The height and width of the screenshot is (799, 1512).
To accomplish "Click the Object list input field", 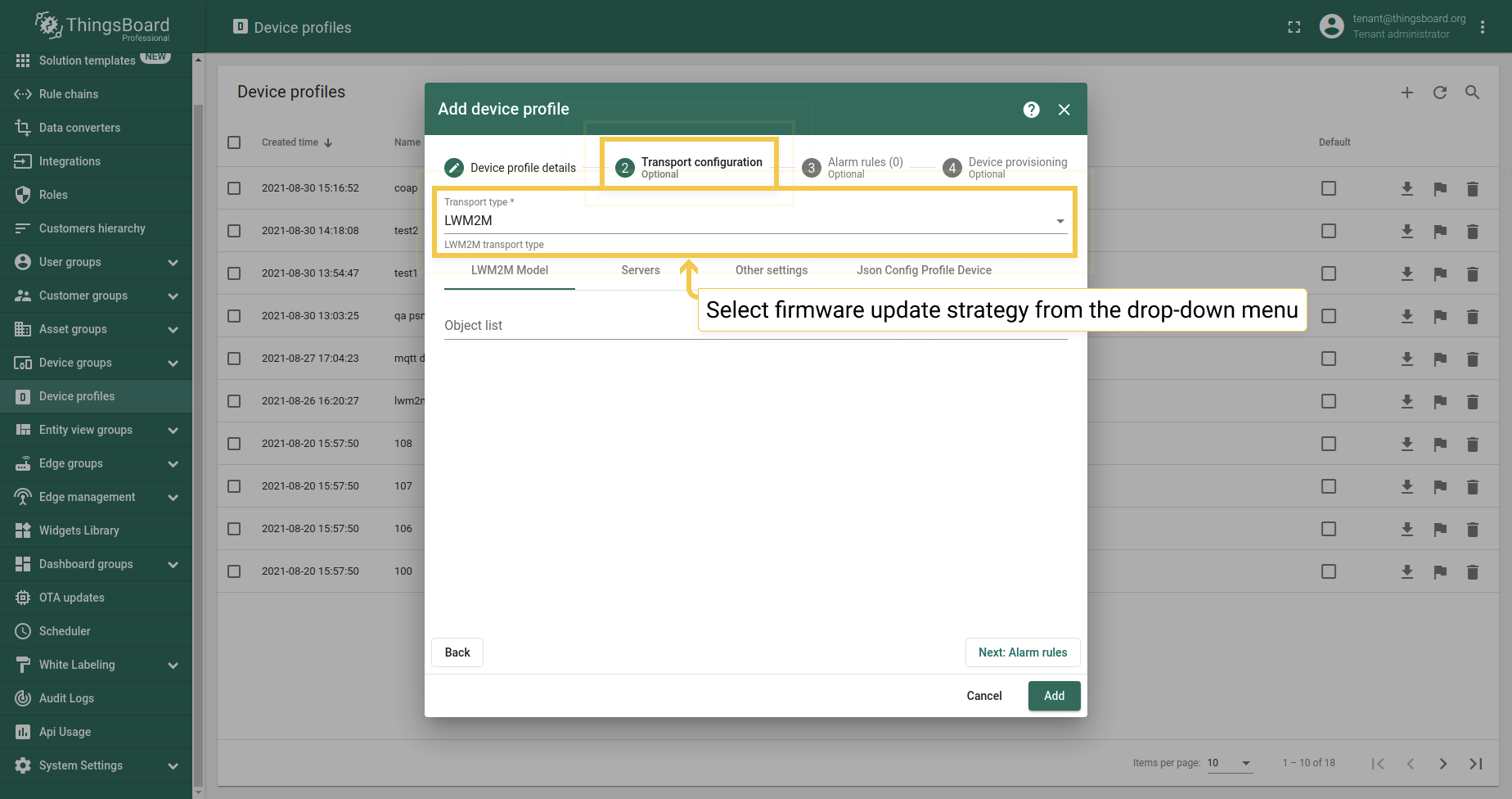I will [x=756, y=325].
